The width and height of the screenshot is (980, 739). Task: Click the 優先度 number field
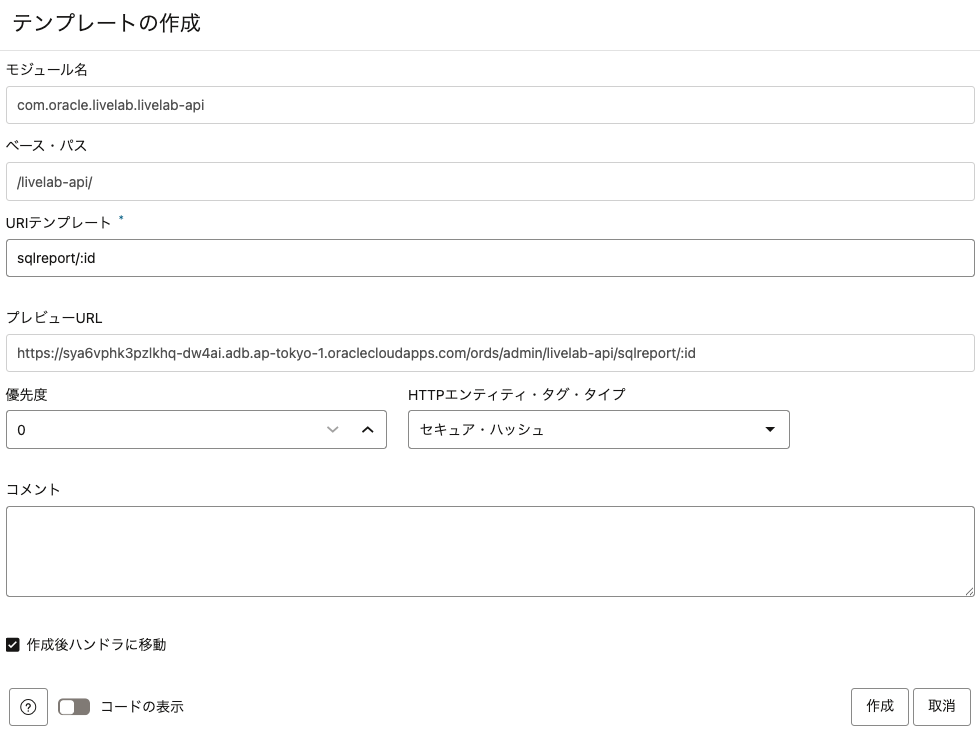[196, 430]
